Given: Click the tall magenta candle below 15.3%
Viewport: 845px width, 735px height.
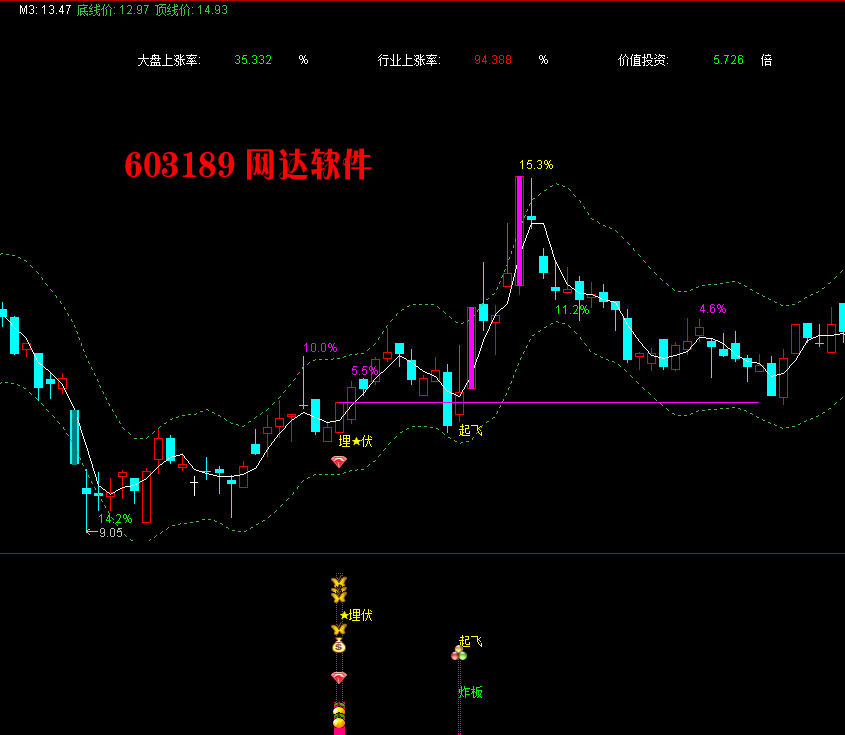Looking at the screenshot, I should pyautogui.click(x=519, y=230).
